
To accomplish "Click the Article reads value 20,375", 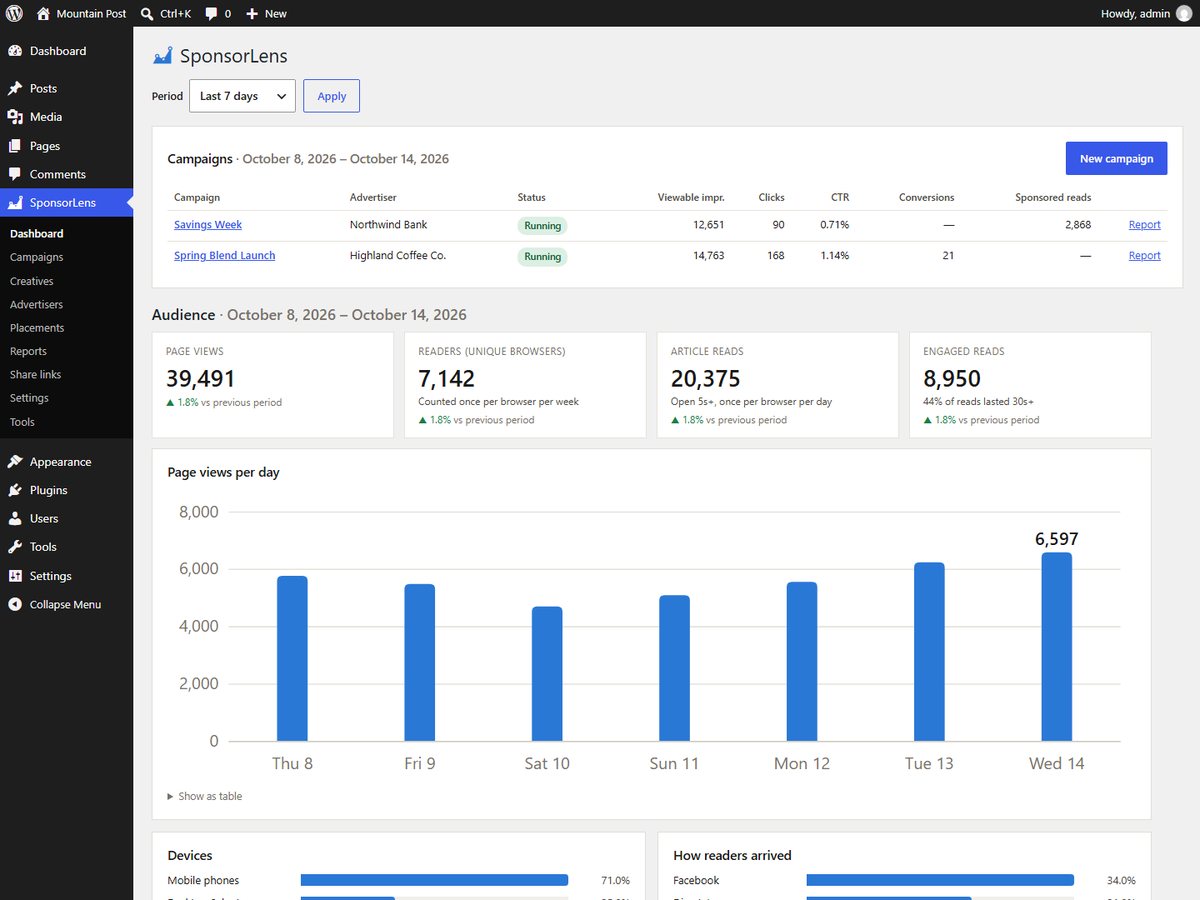I will pos(706,379).
